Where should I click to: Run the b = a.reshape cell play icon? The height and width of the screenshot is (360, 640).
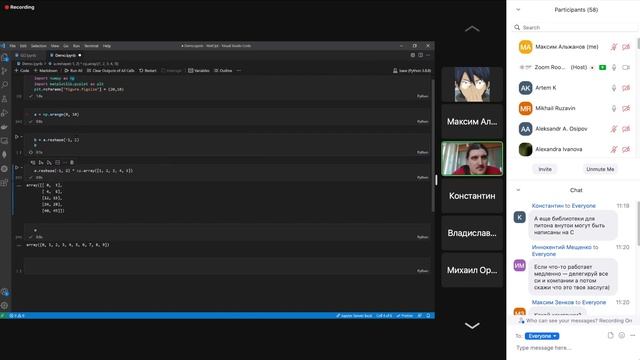(17, 137)
